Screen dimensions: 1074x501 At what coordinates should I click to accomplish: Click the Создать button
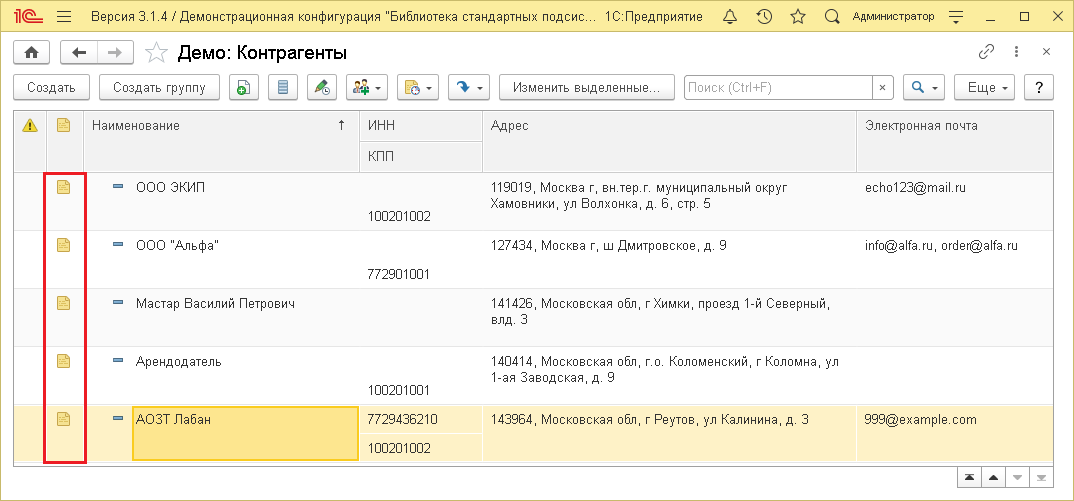coord(51,88)
